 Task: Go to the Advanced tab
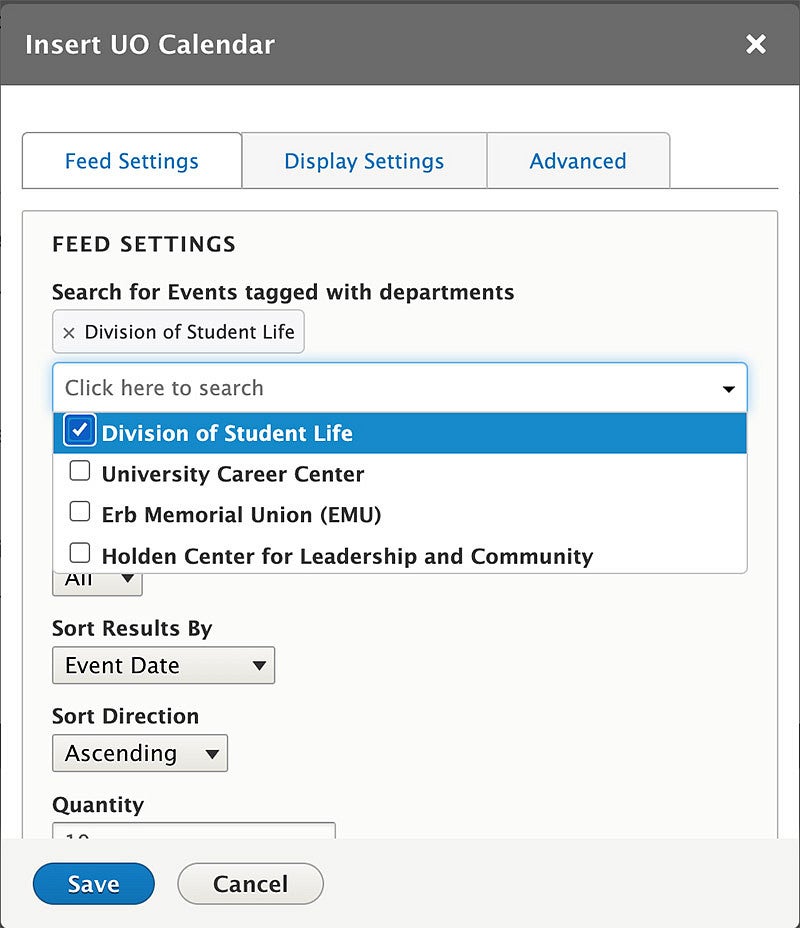(x=578, y=160)
